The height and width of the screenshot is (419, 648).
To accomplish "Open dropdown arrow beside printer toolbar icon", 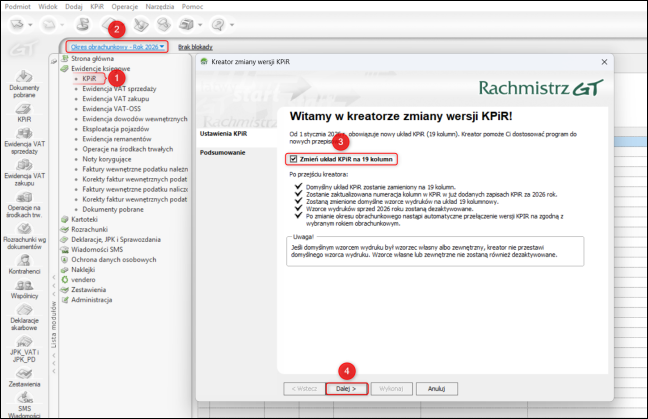I will pos(200,25).
